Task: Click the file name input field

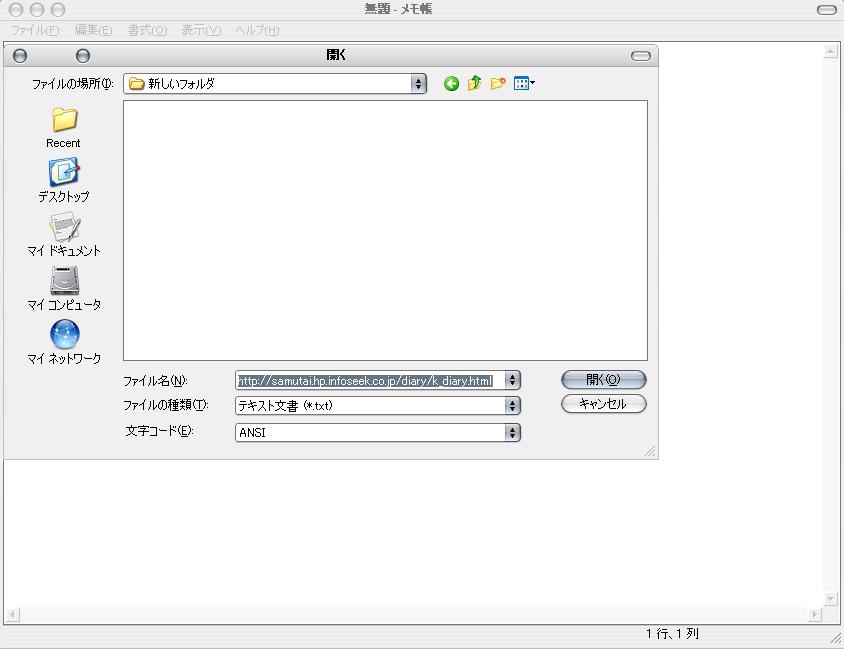Action: point(371,380)
